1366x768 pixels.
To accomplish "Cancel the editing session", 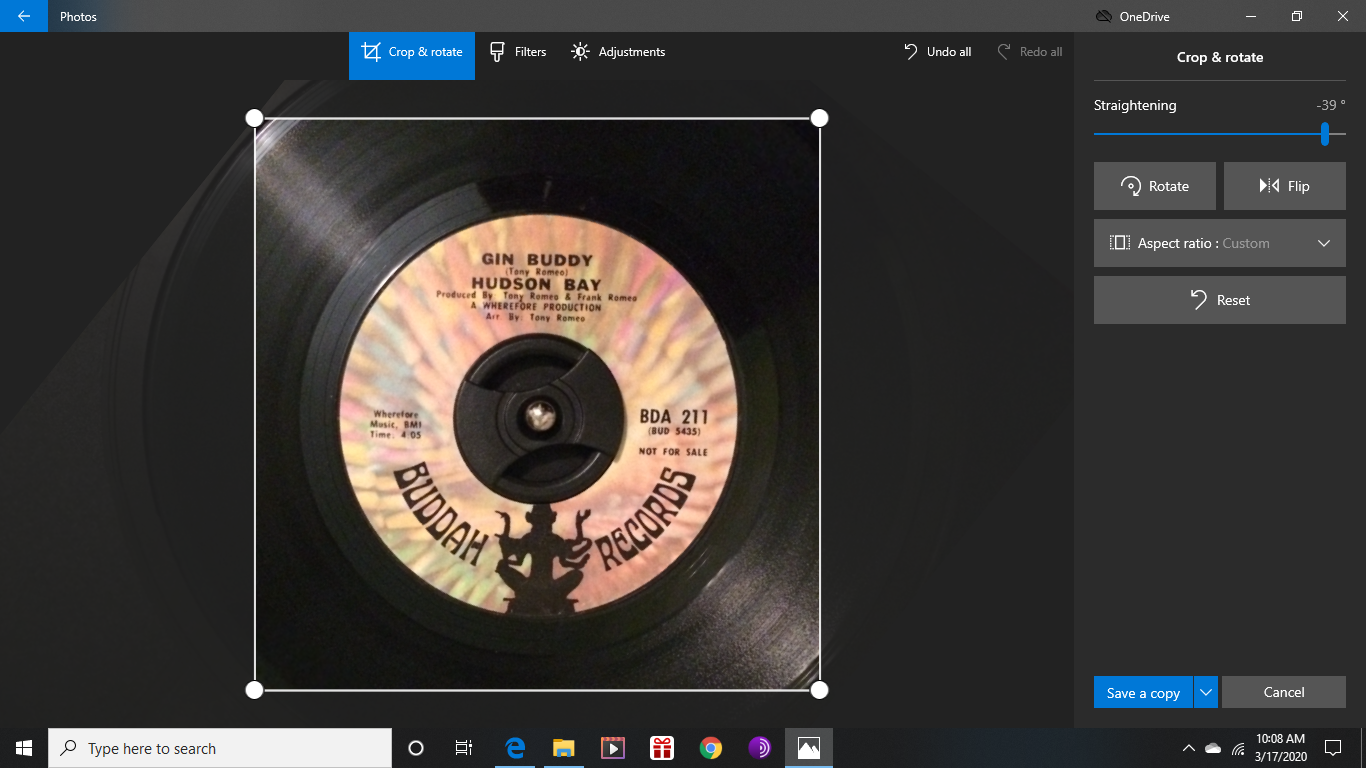I will [x=1284, y=692].
